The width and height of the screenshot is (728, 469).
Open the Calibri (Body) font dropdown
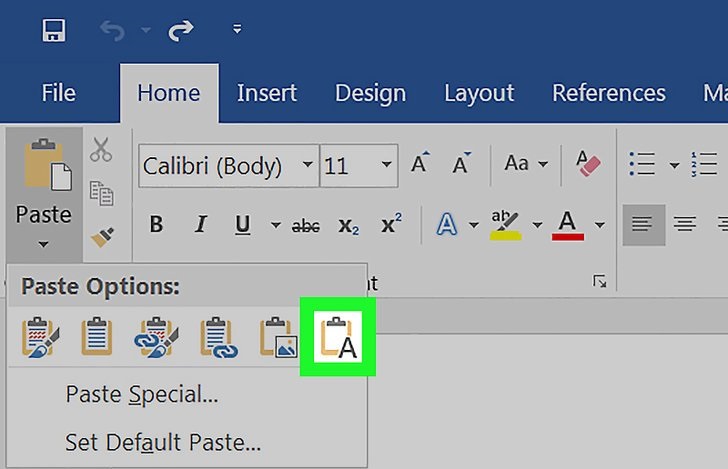(x=308, y=165)
